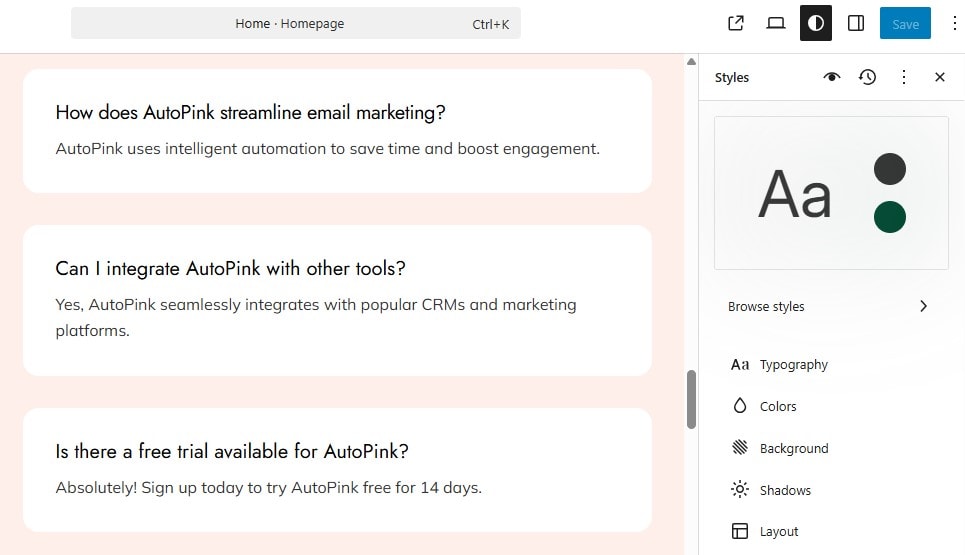Viewport: 965px width, 555px height.
Task: Expand the Browse styles chevron
Action: 923,306
